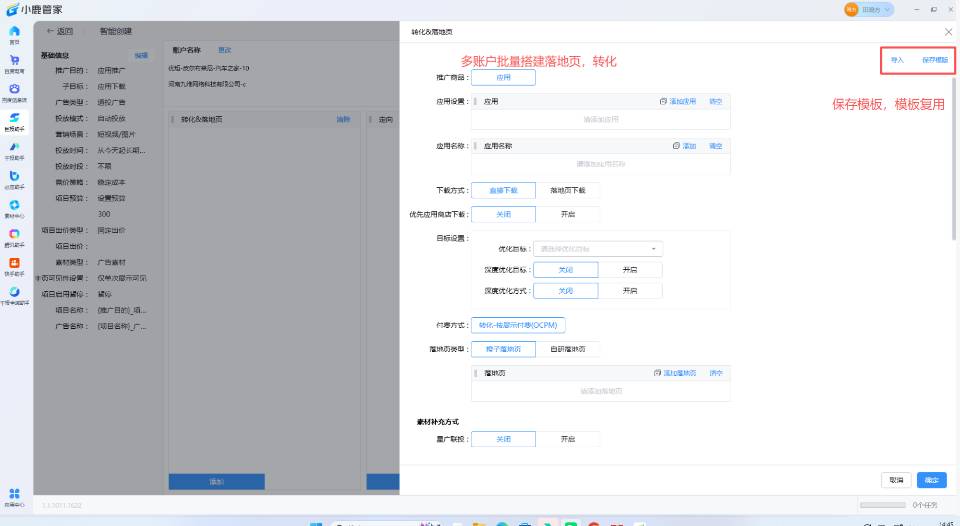Click 清空 in the 落地页 row

(715, 373)
